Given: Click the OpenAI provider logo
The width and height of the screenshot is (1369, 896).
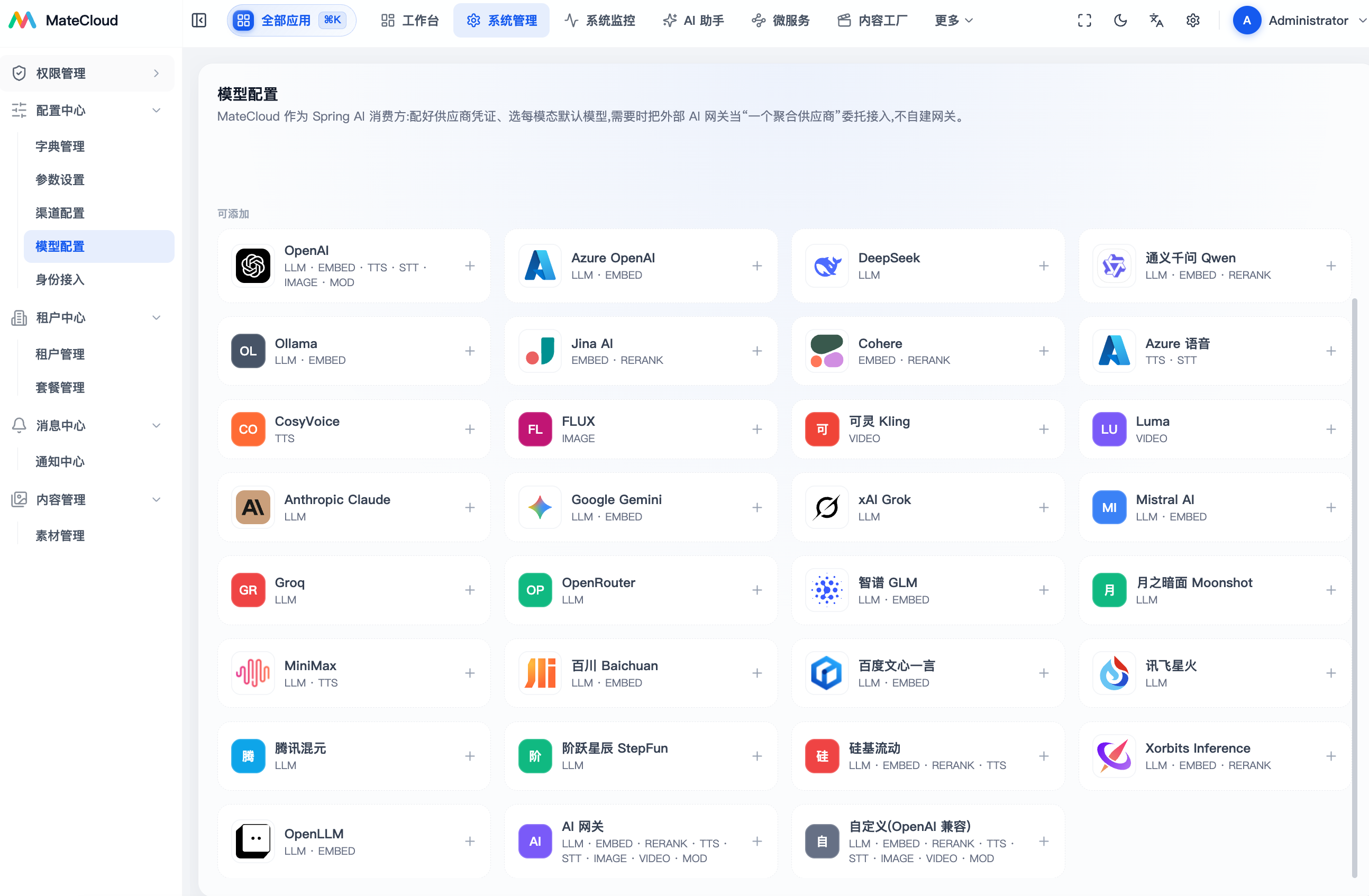Looking at the screenshot, I should tap(252, 266).
